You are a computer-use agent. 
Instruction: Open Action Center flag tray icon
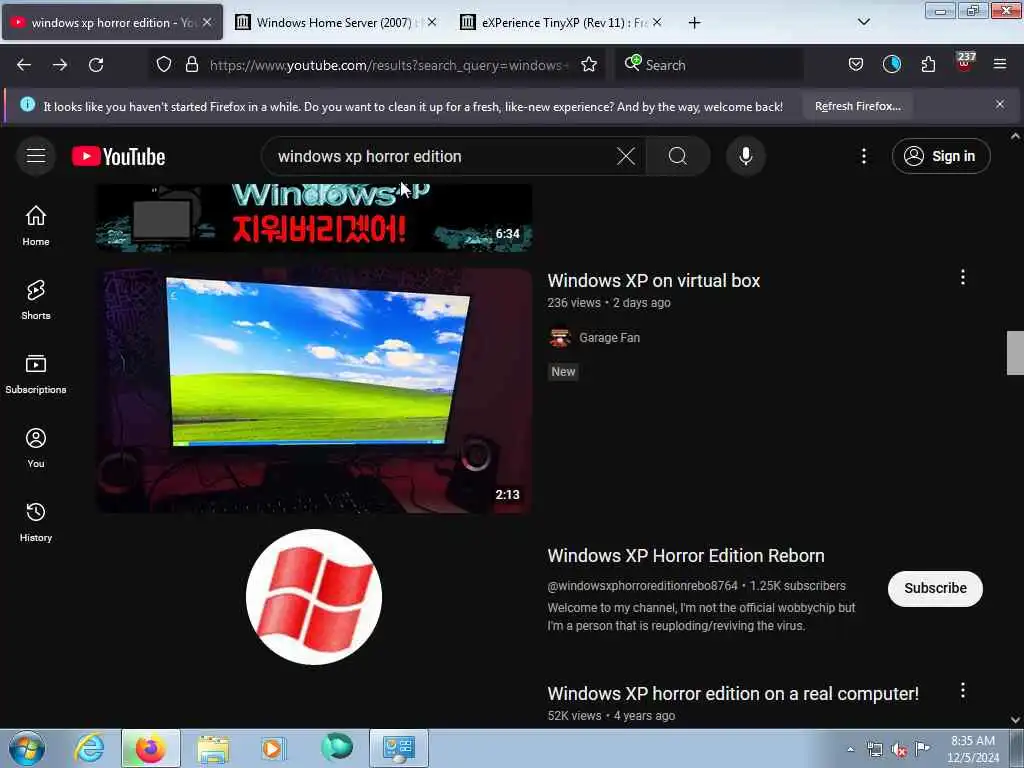922,749
